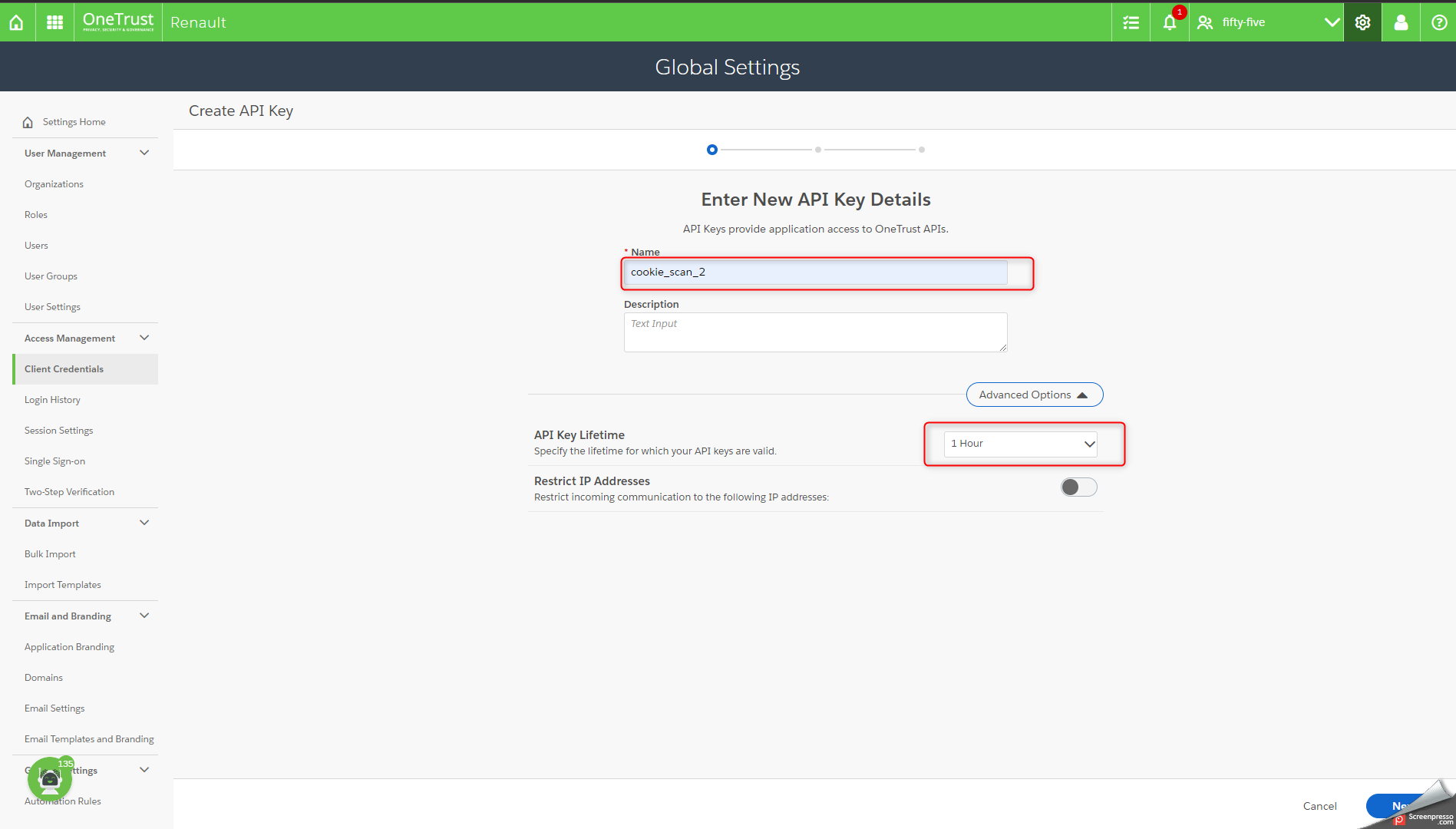Click the second wizard step dot
1456x829 pixels.
coord(818,150)
